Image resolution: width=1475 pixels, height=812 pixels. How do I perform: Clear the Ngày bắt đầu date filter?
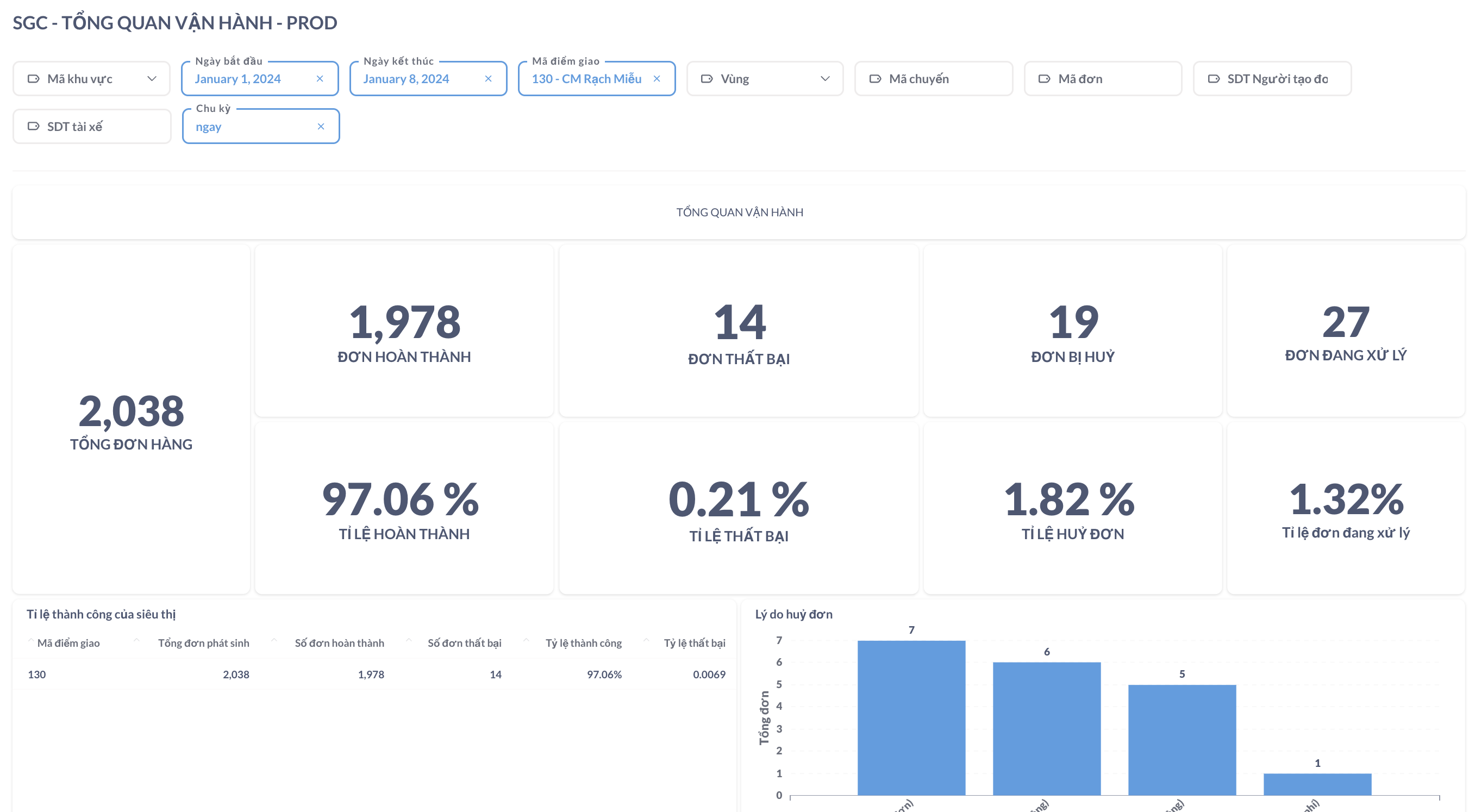click(320, 78)
